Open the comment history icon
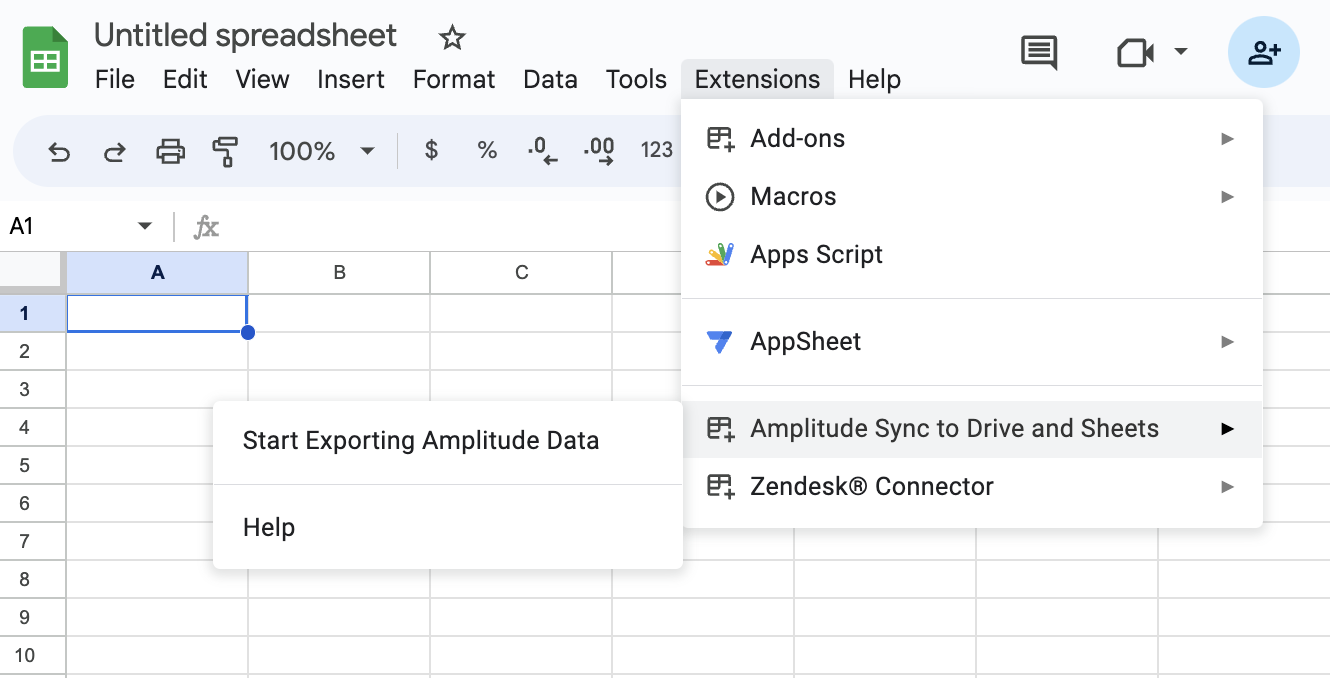Image resolution: width=1330 pixels, height=678 pixels. tap(1038, 52)
